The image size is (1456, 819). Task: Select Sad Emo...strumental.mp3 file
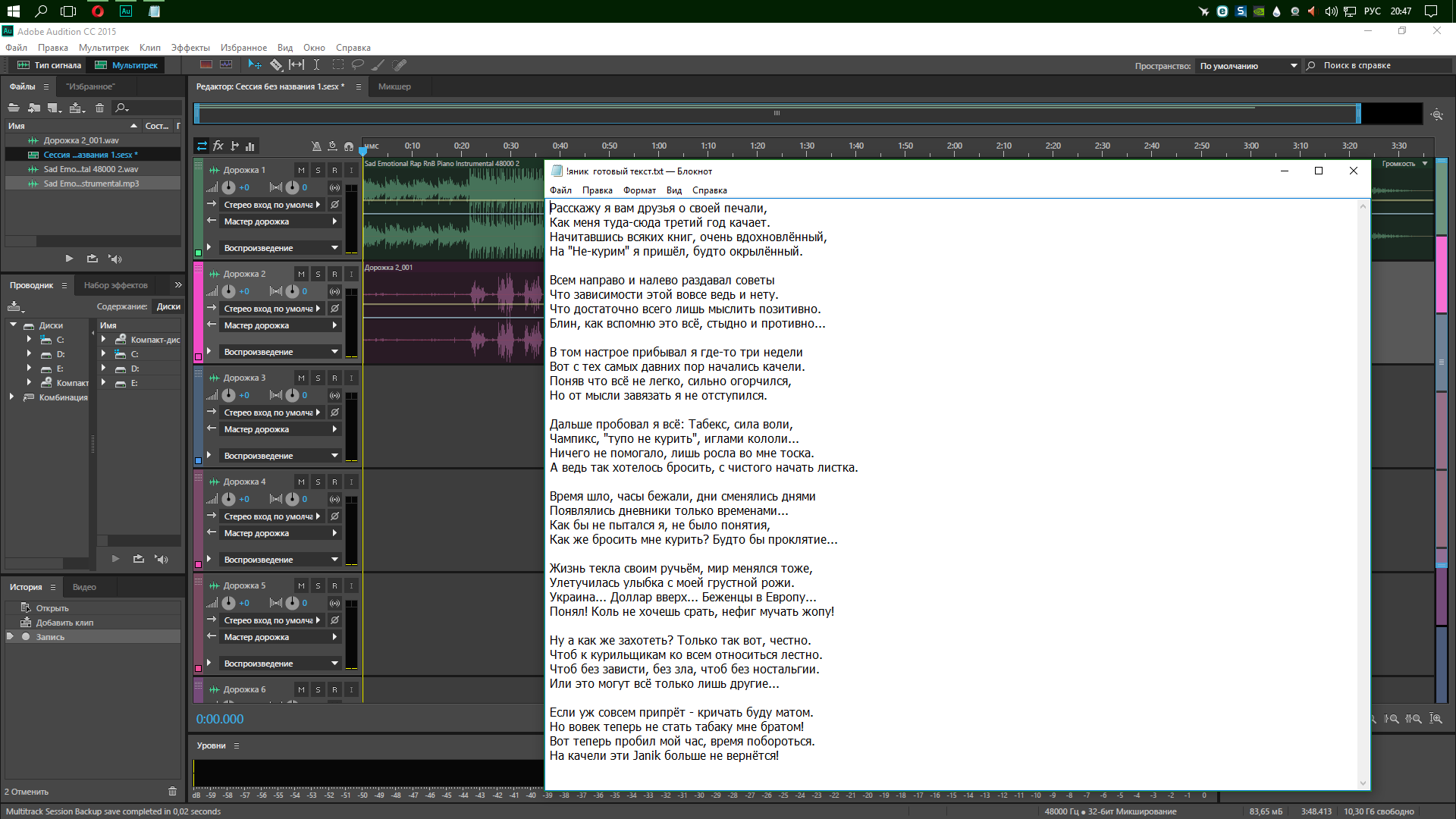pyautogui.click(x=93, y=184)
